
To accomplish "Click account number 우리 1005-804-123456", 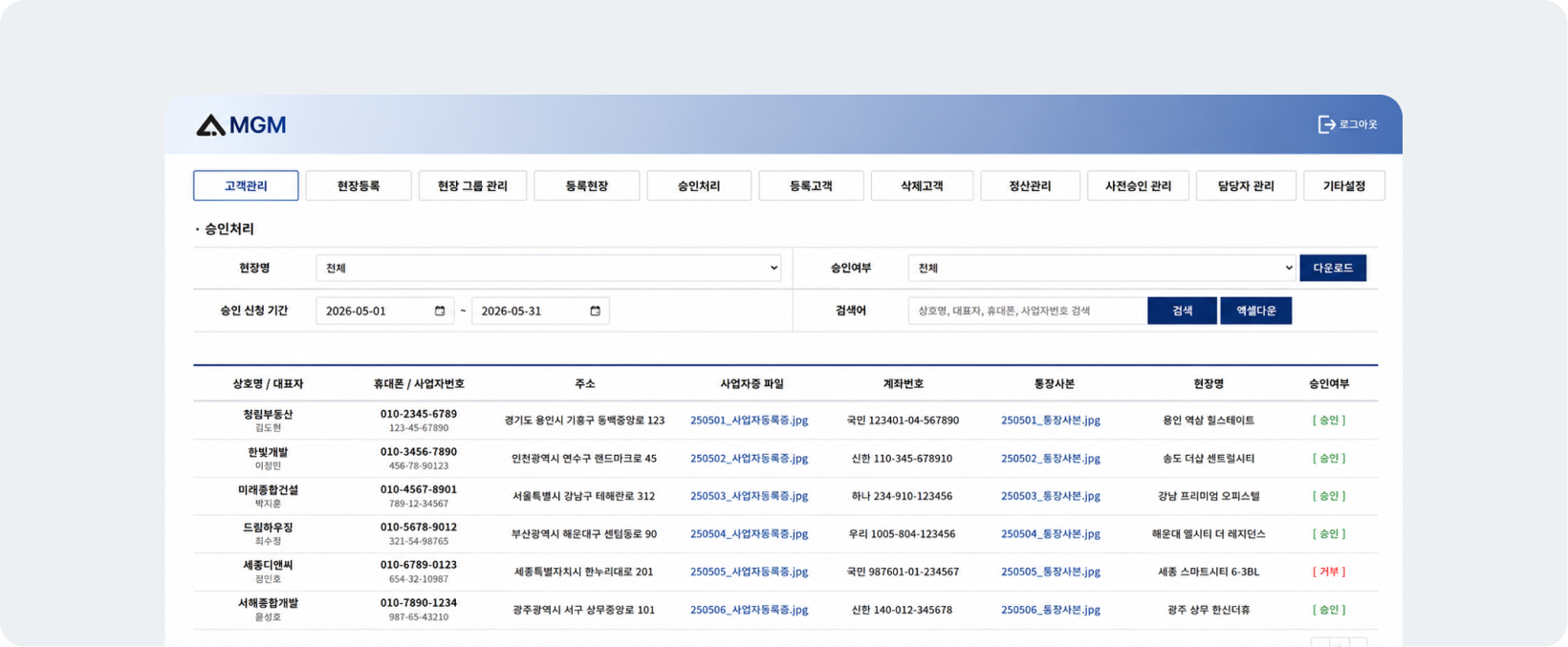I will tap(902, 534).
